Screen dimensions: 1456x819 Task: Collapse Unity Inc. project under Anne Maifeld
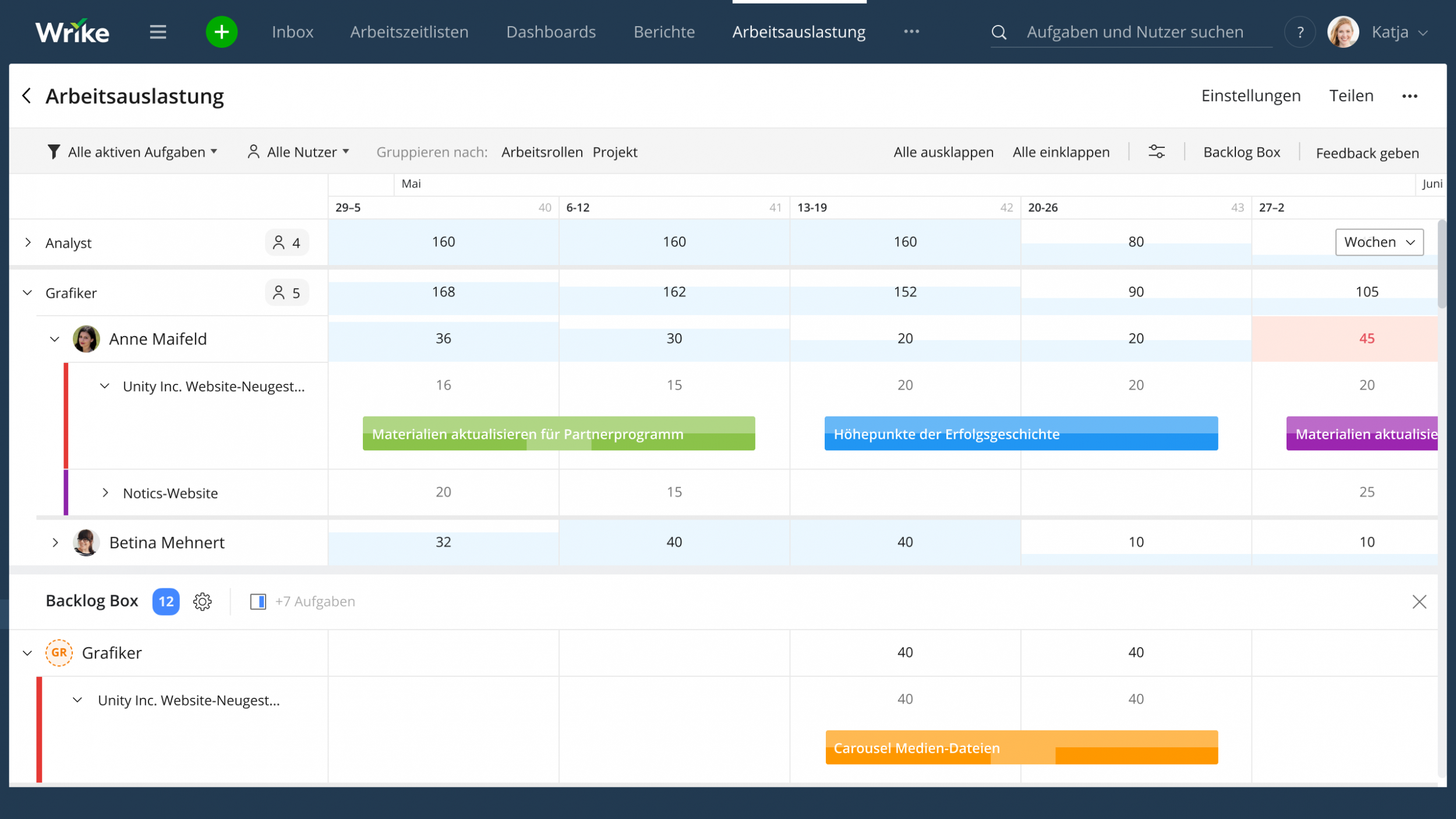click(105, 386)
